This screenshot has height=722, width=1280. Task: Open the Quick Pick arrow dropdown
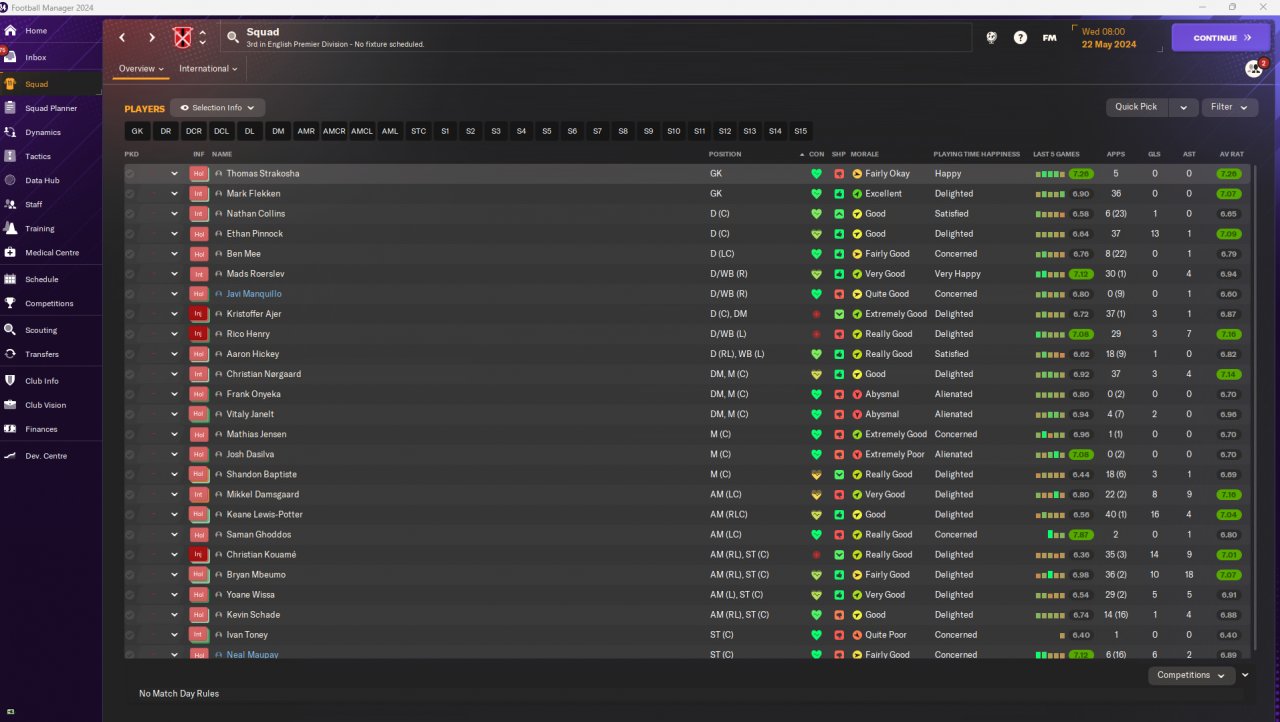tap(1183, 107)
